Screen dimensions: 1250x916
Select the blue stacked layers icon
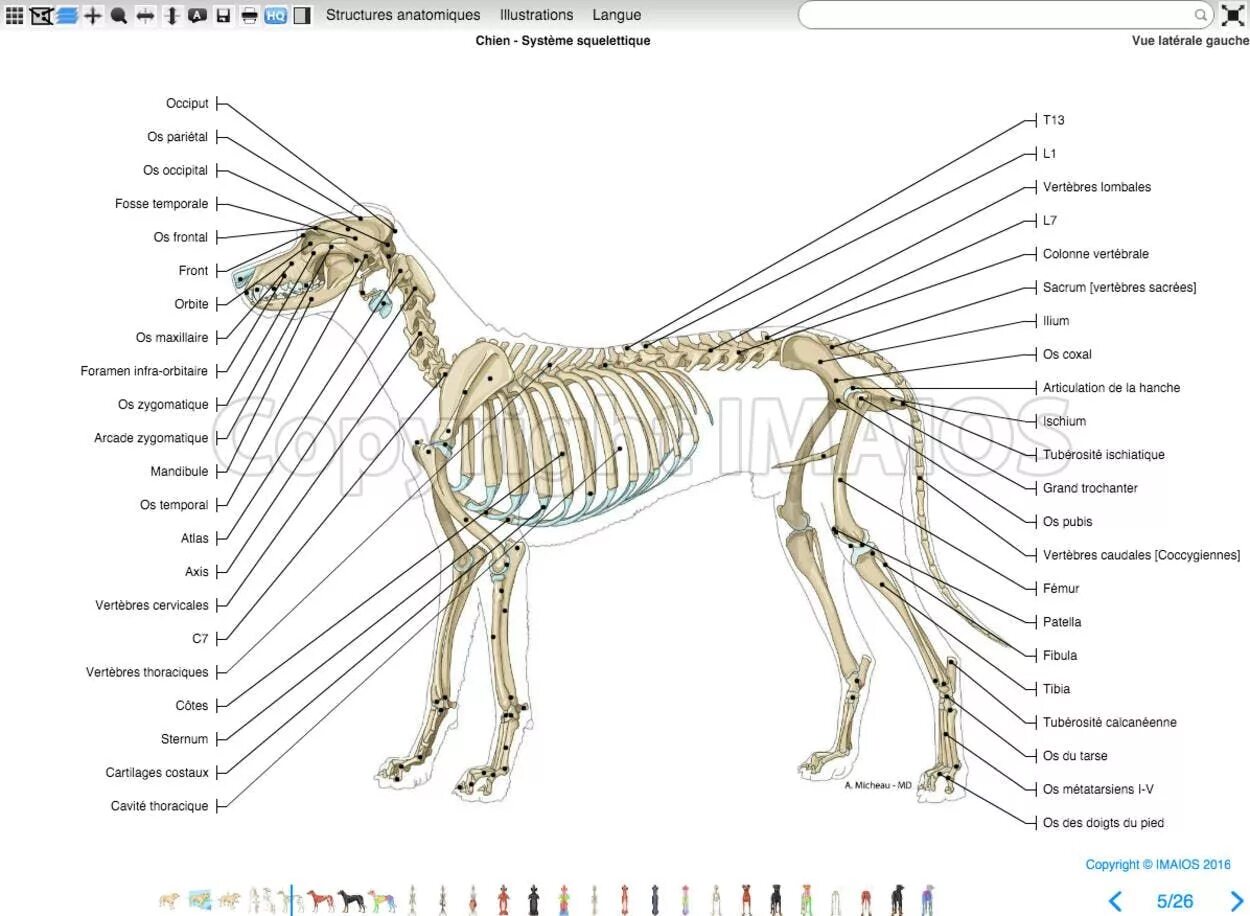tap(67, 15)
